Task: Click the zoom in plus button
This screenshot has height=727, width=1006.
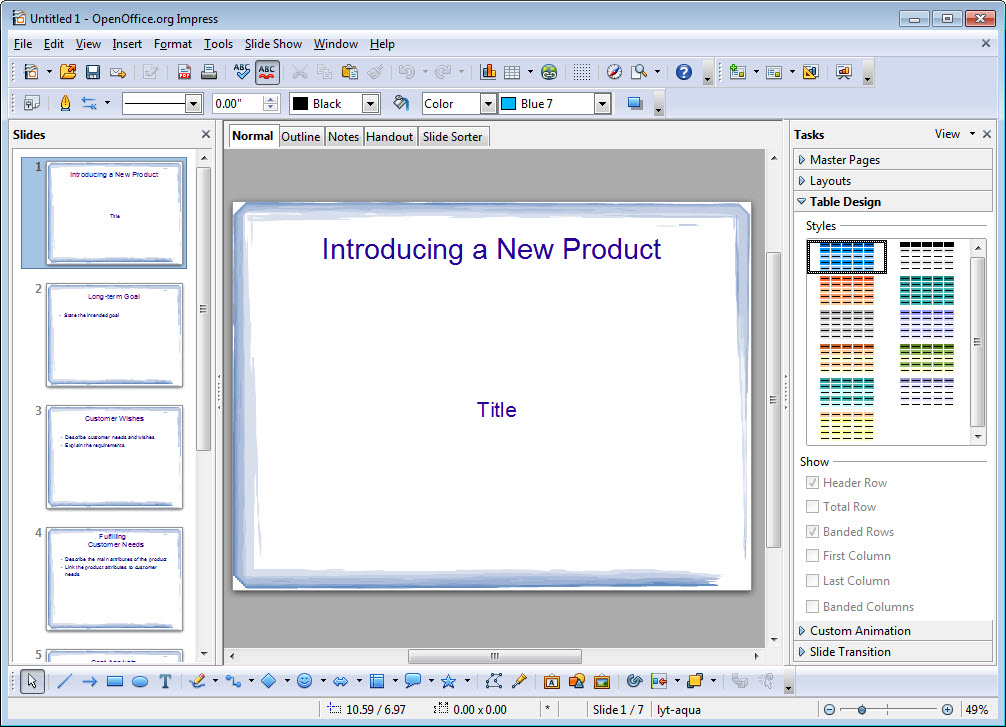Action: (948, 709)
